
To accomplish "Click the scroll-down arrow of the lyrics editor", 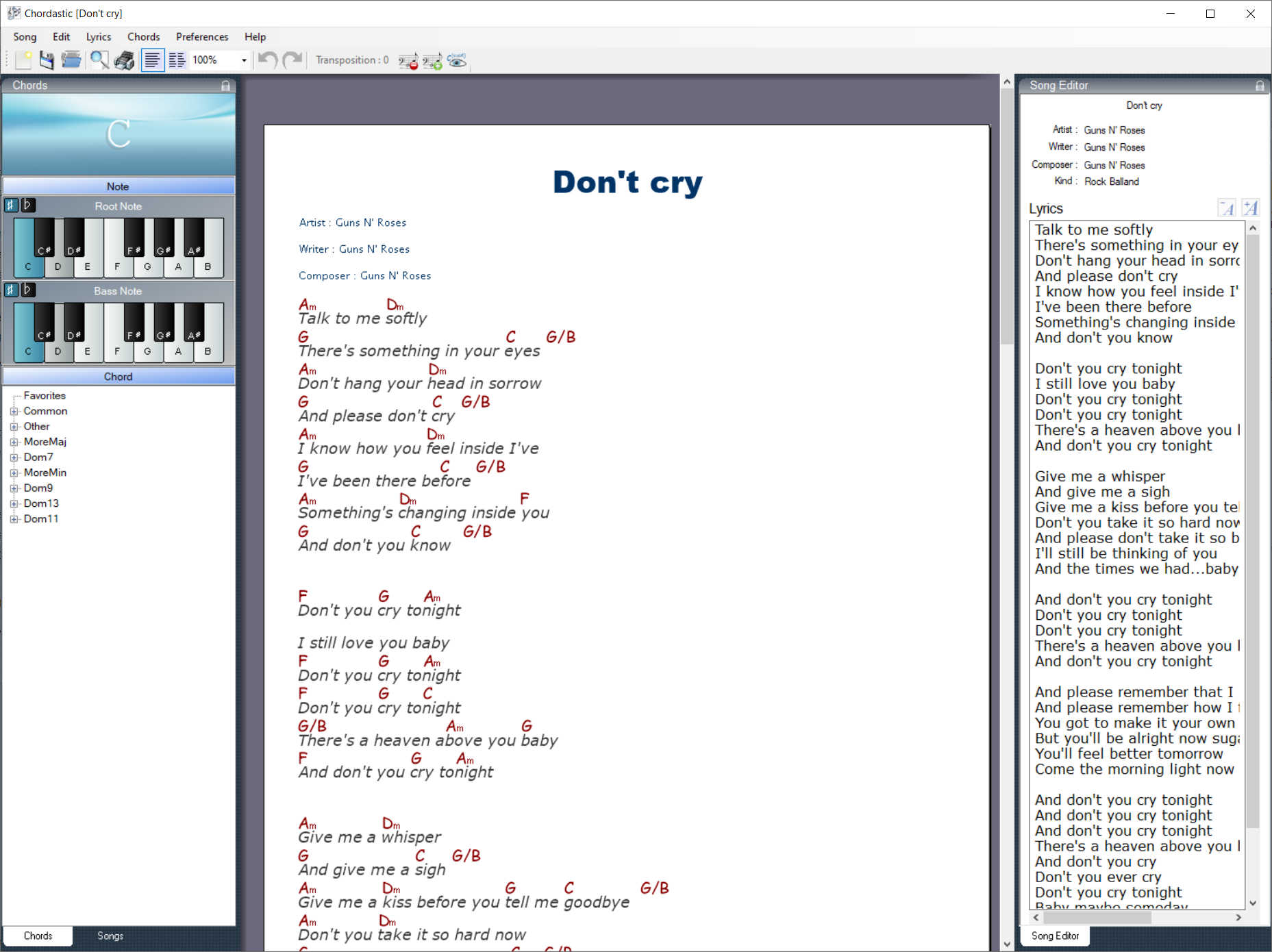I will 1253,903.
